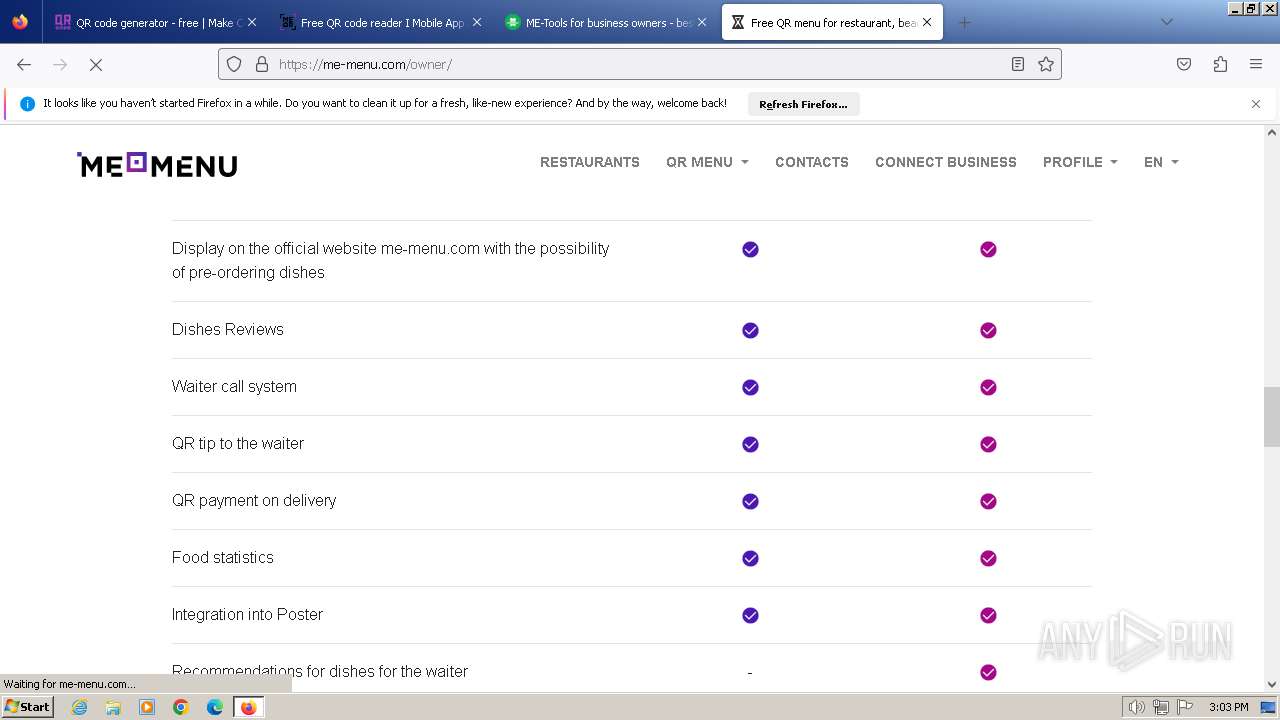Open the Firefox application menu
This screenshot has height=720, width=1280.
[1256, 64]
